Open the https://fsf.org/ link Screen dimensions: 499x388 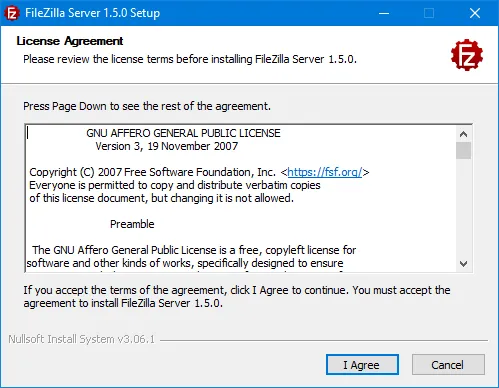coord(325,172)
